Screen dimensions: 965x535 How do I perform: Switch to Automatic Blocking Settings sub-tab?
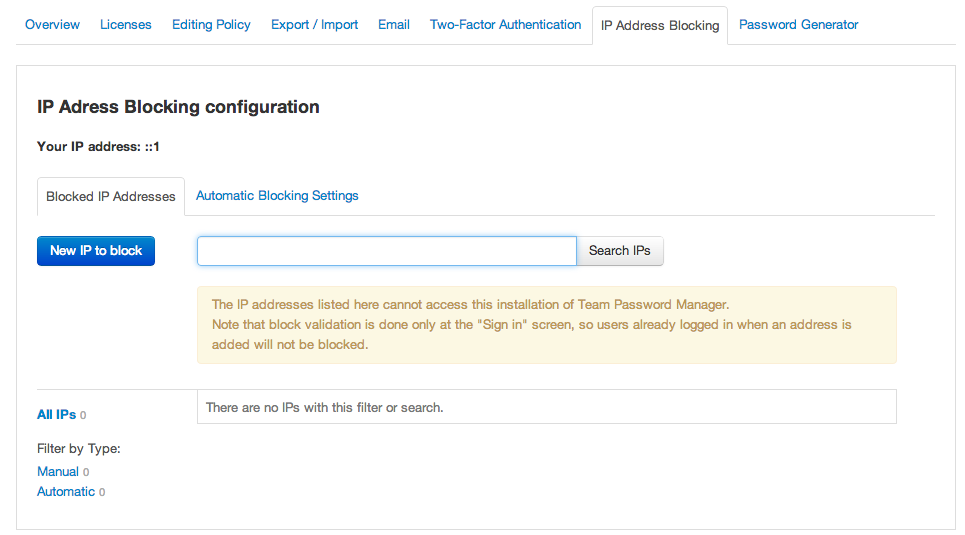pyautogui.click(x=277, y=196)
